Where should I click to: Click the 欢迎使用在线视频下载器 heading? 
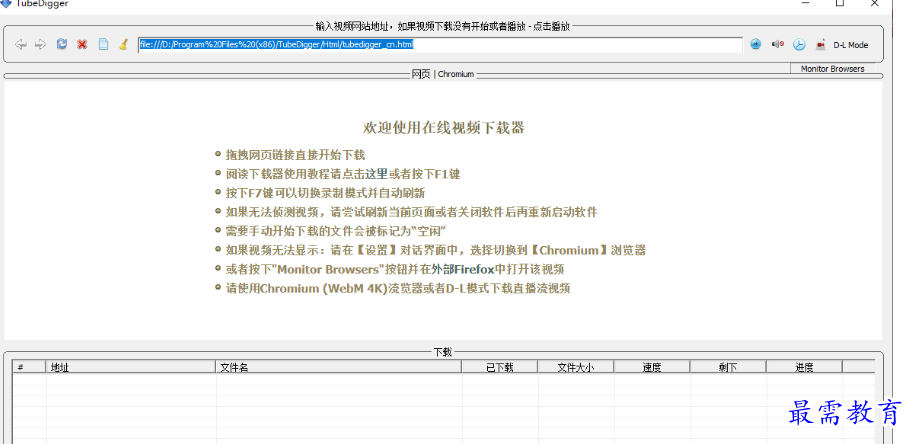(444, 128)
